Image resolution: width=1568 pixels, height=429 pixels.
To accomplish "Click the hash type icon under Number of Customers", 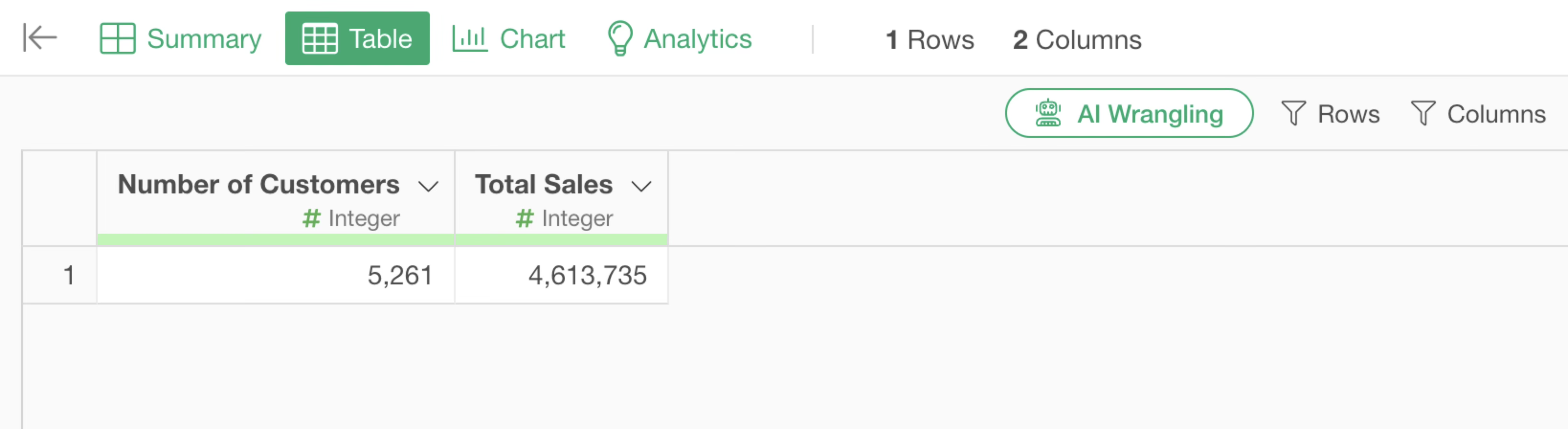I will (x=311, y=218).
